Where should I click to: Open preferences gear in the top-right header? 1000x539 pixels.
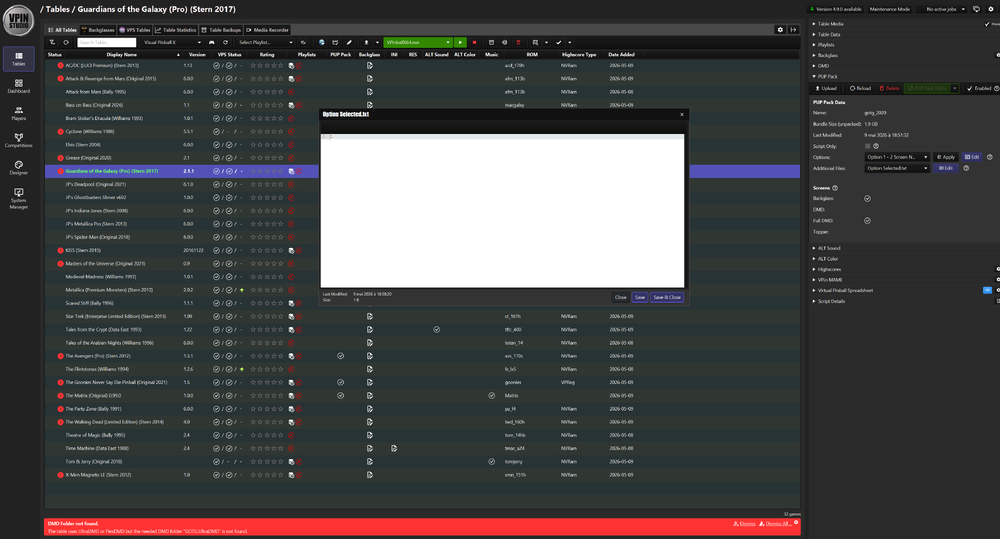pos(991,9)
